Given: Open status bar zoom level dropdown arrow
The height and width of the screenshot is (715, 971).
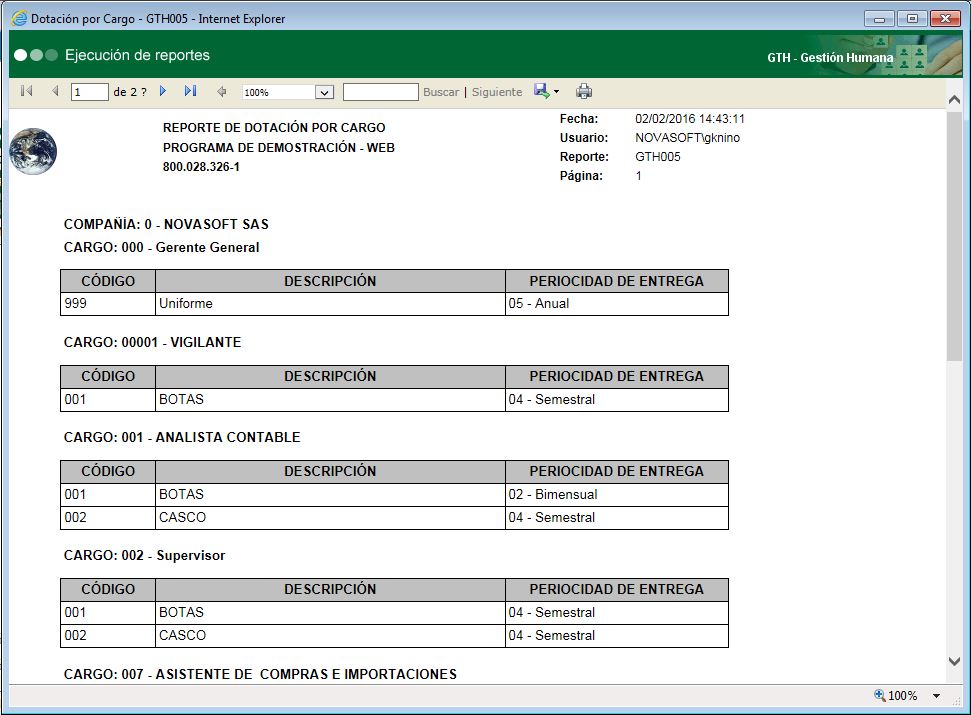Looking at the screenshot, I should 936,696.
